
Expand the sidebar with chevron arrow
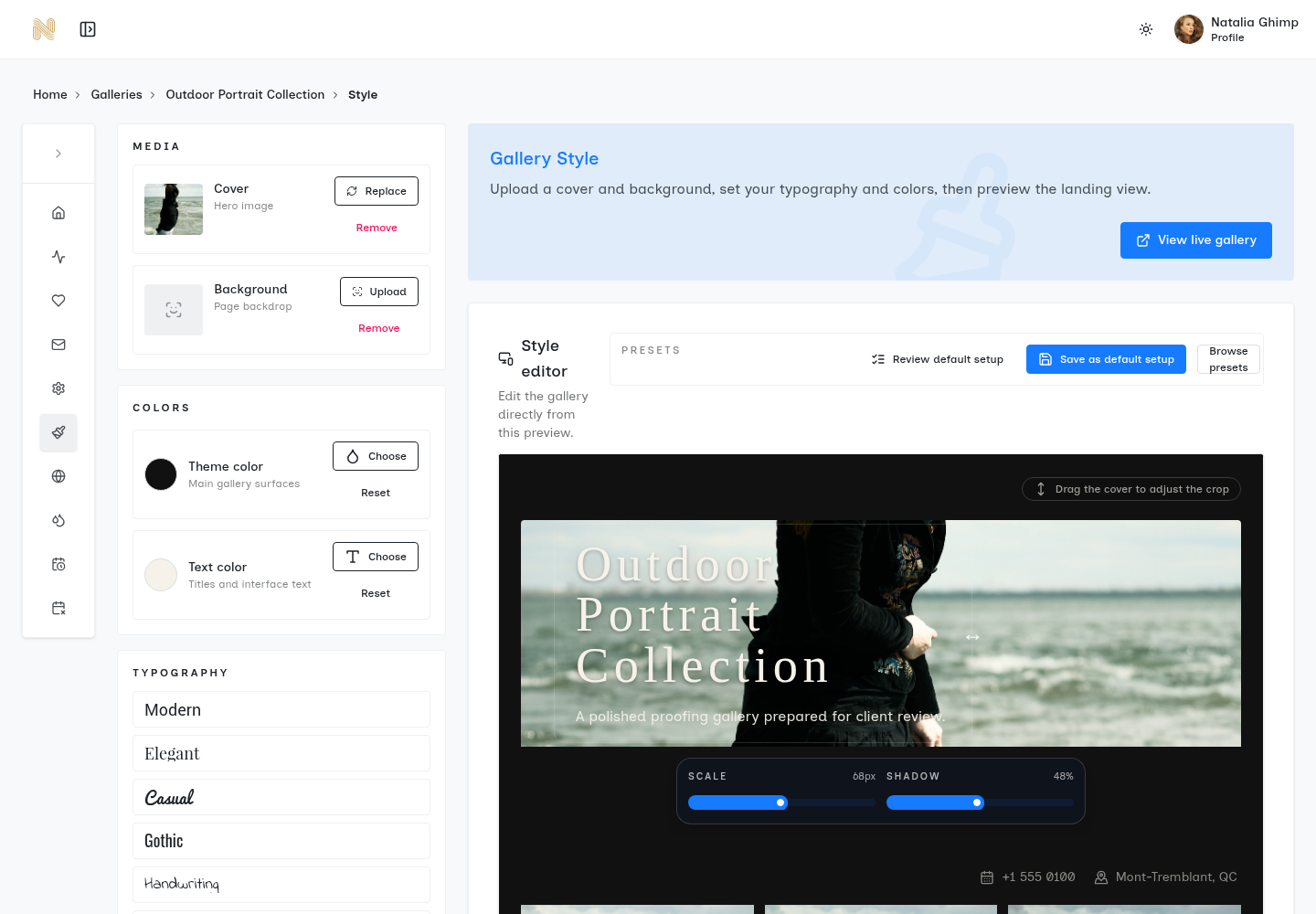point(58,154)
